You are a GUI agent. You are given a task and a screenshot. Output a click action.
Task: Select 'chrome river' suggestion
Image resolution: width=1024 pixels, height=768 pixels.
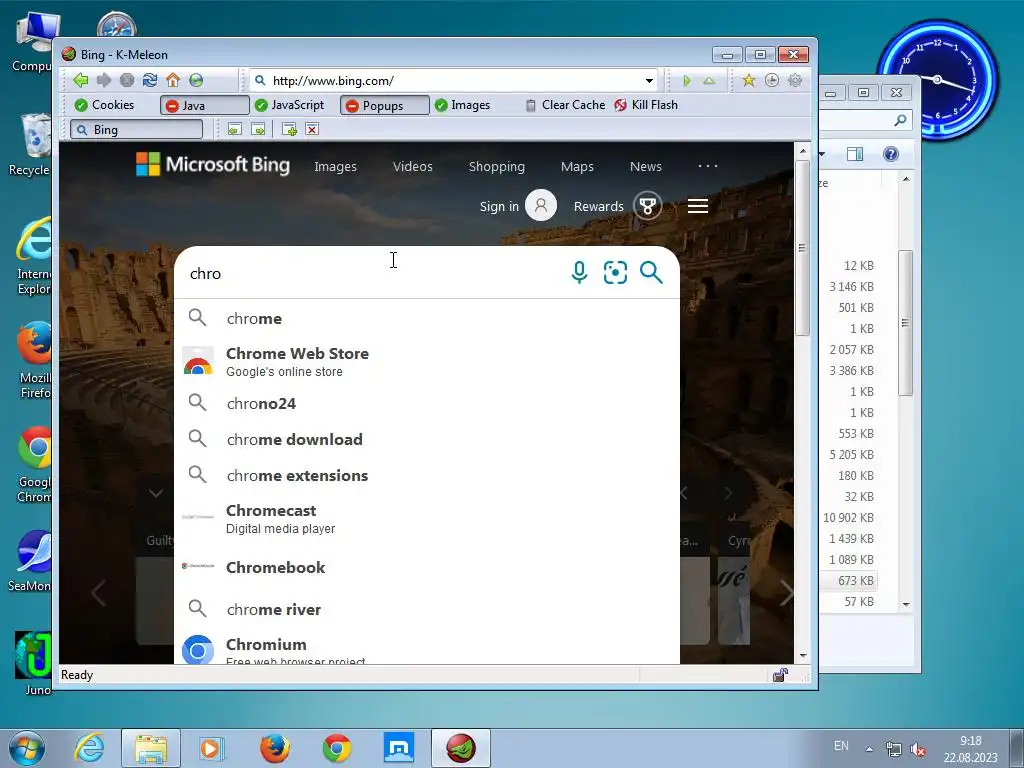pyautogui.click(x=427, y=609)
